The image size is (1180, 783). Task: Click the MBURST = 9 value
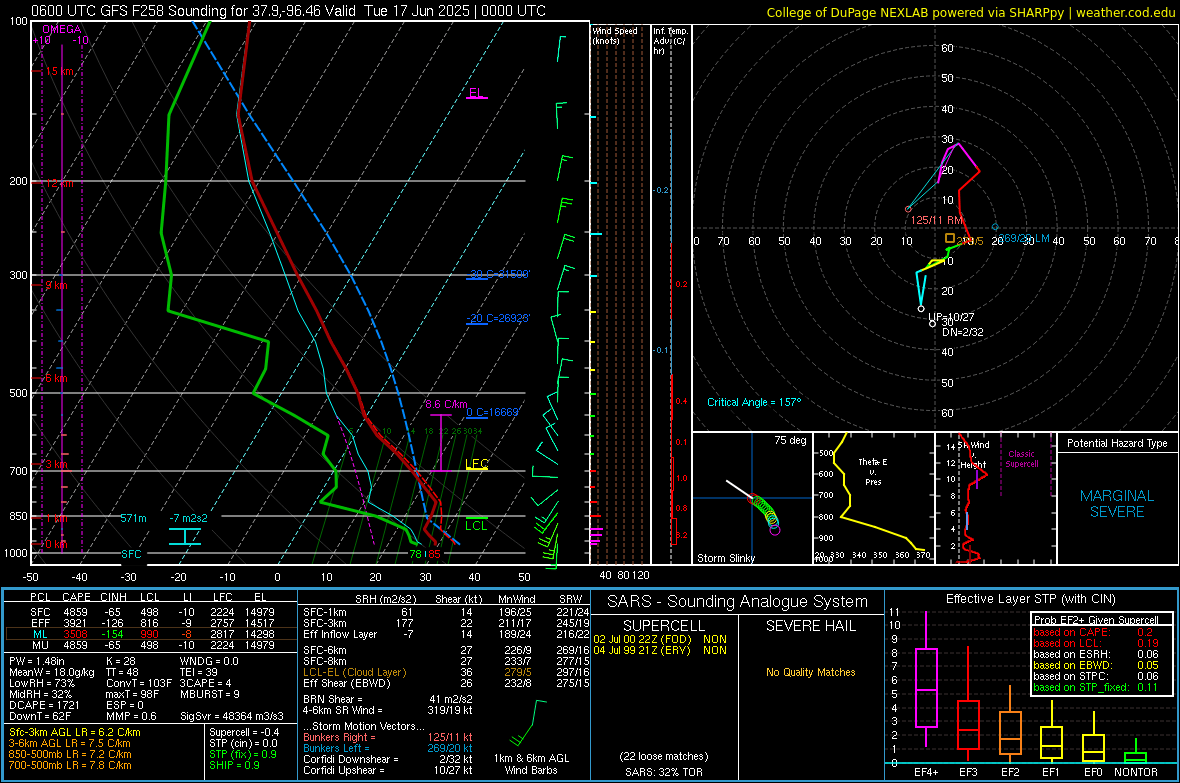tap(209, 694)
